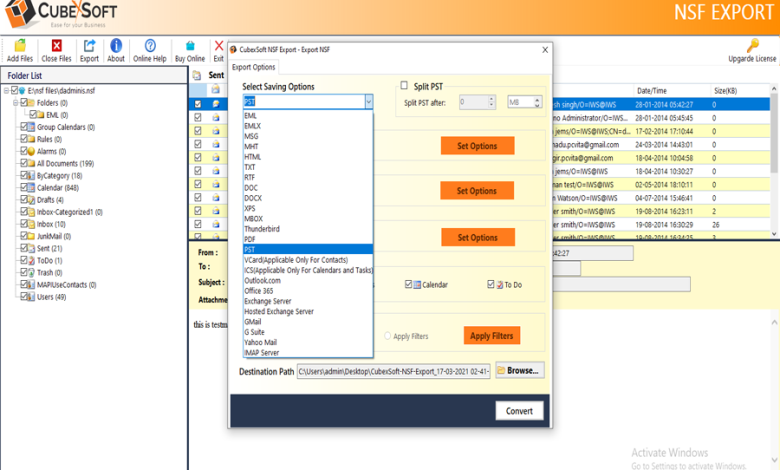Click the Exit toolbar icon
Screen dimensions: 780x470
(219, 46)
